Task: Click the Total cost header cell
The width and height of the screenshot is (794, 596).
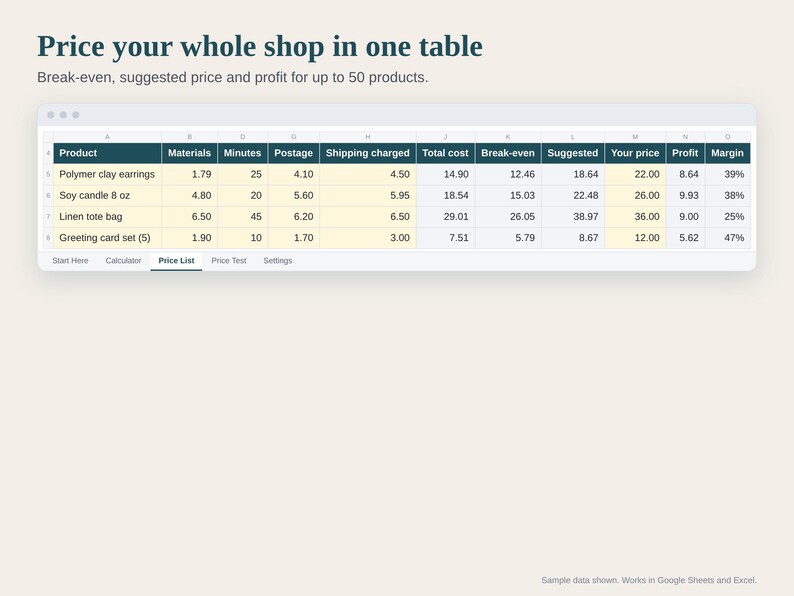Action: pyautogui.click(x=446, y=153)
